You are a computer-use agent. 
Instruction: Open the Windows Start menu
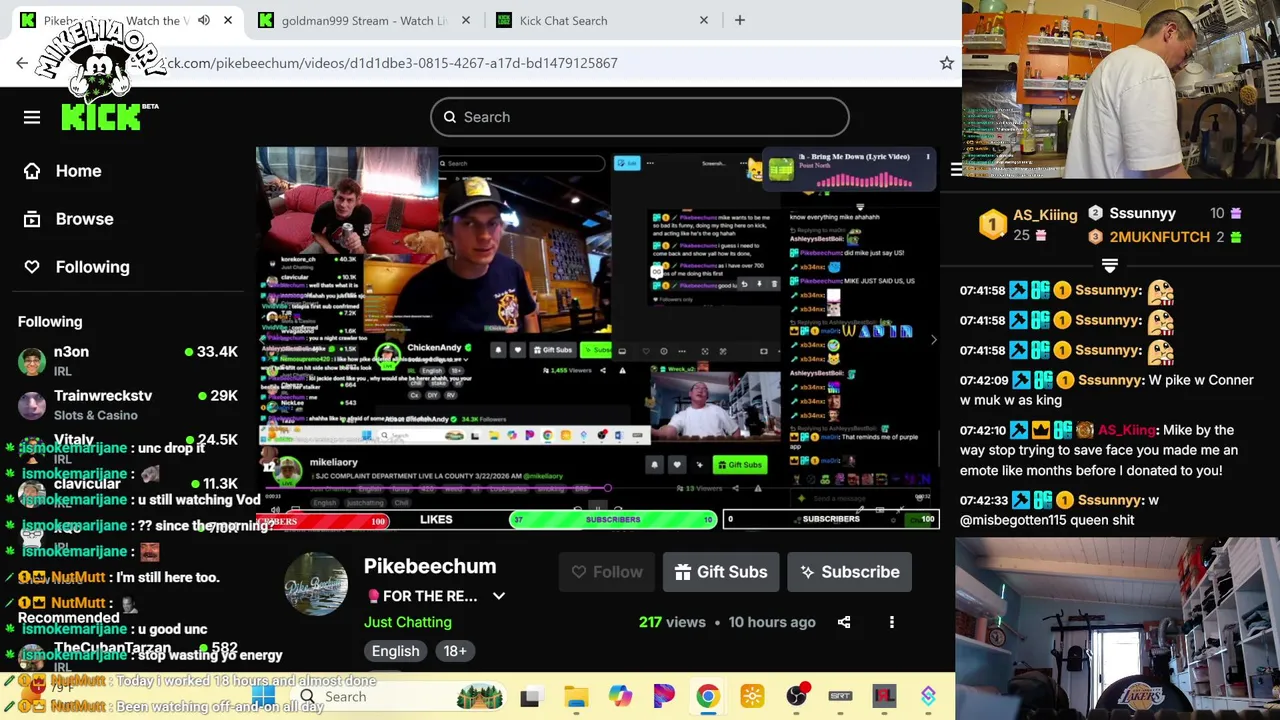tap(263, 697)
